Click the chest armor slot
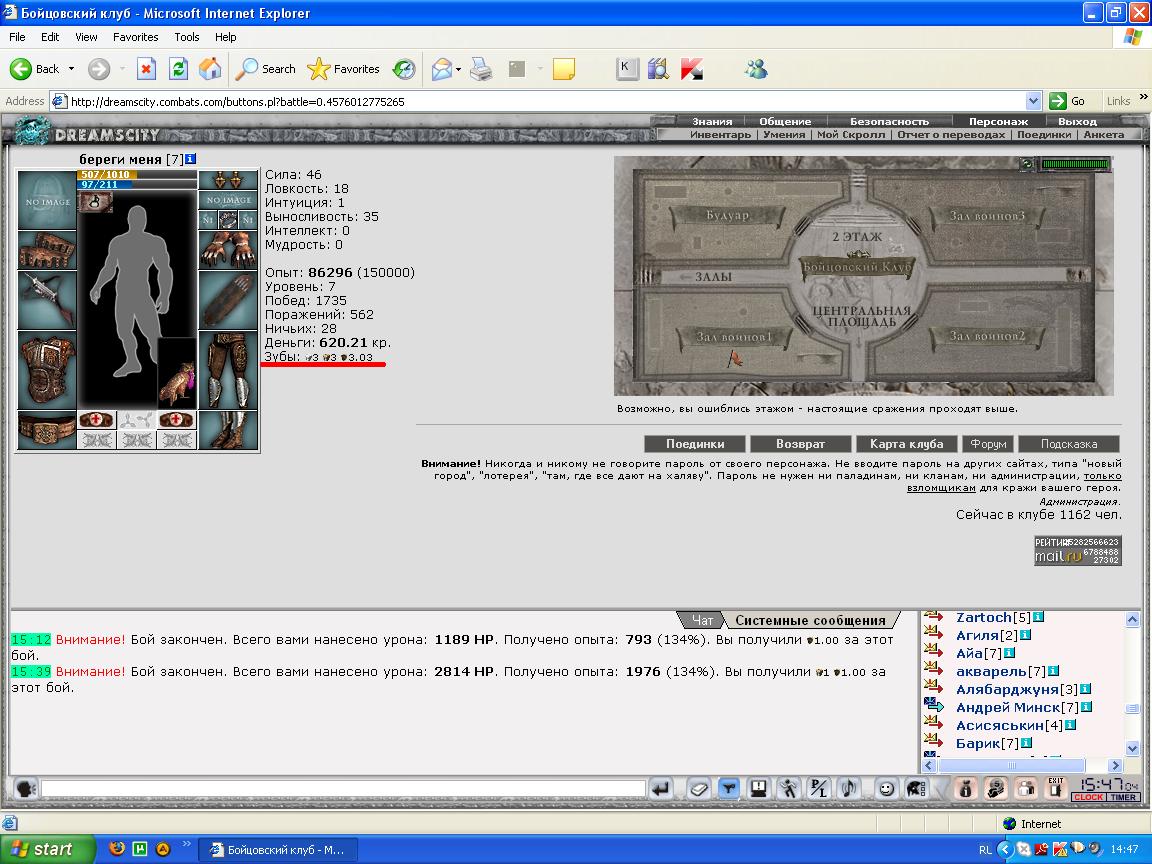This screenshot has width=1152, height=864. pos(47,370)
